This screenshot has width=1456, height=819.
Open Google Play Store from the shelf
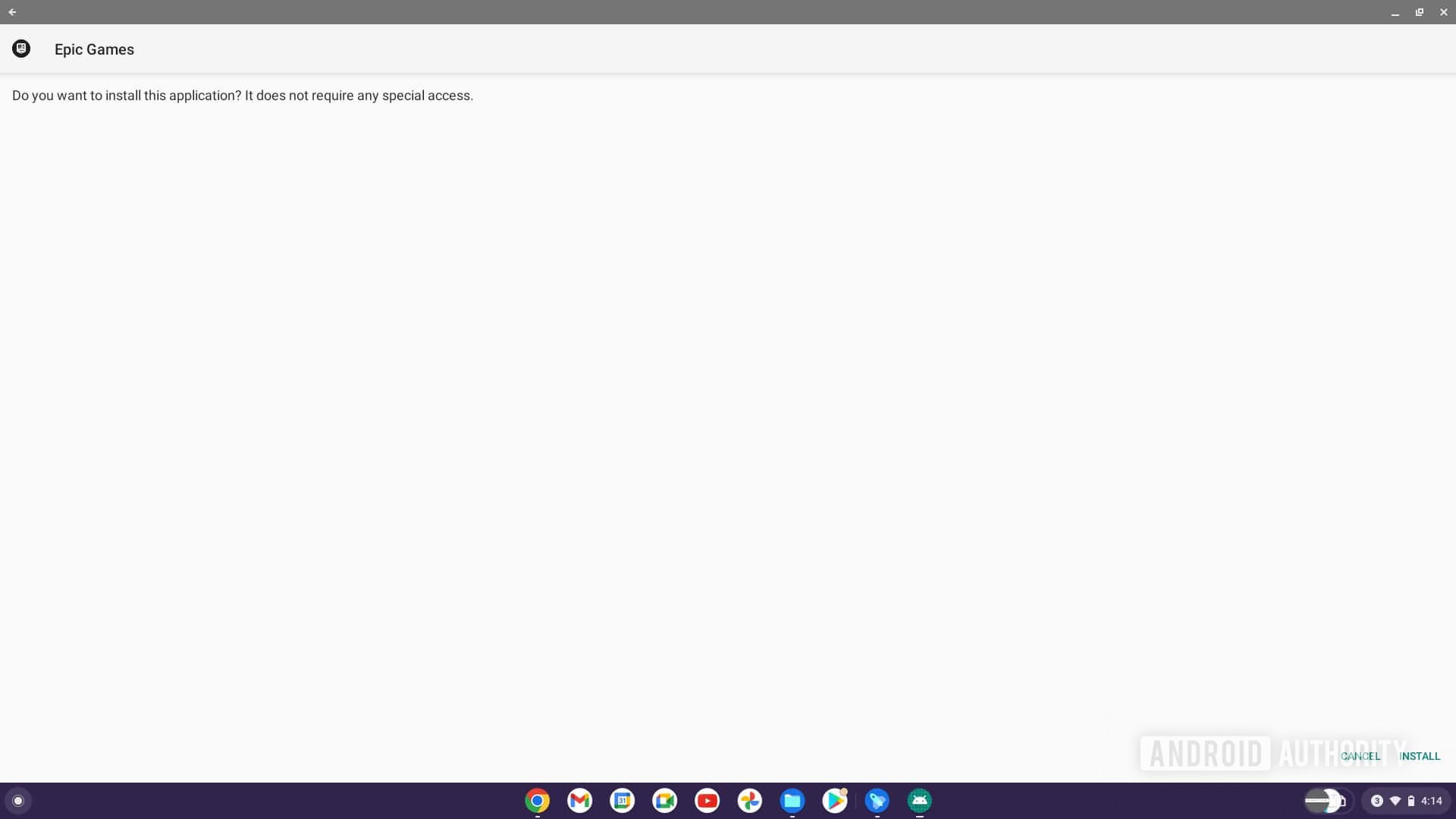pos(834,801)
